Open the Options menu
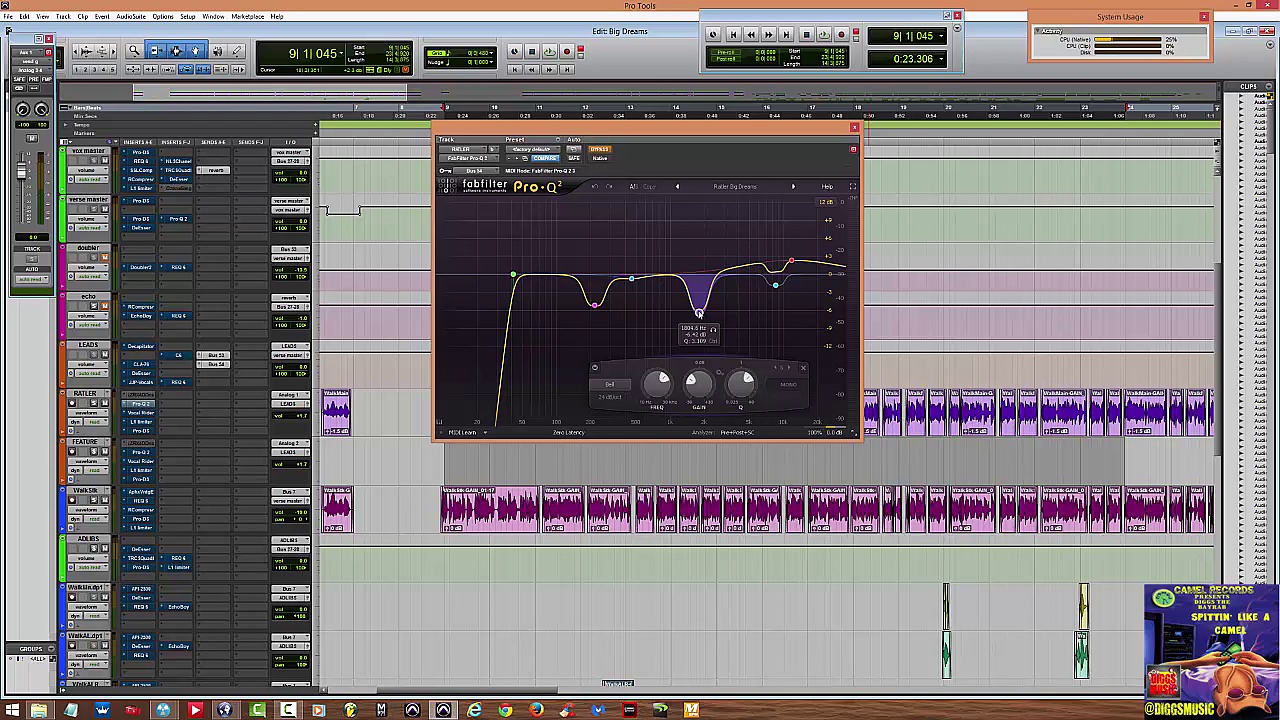This screenshot has width=1280, height=720. click(x=163, y=16)
